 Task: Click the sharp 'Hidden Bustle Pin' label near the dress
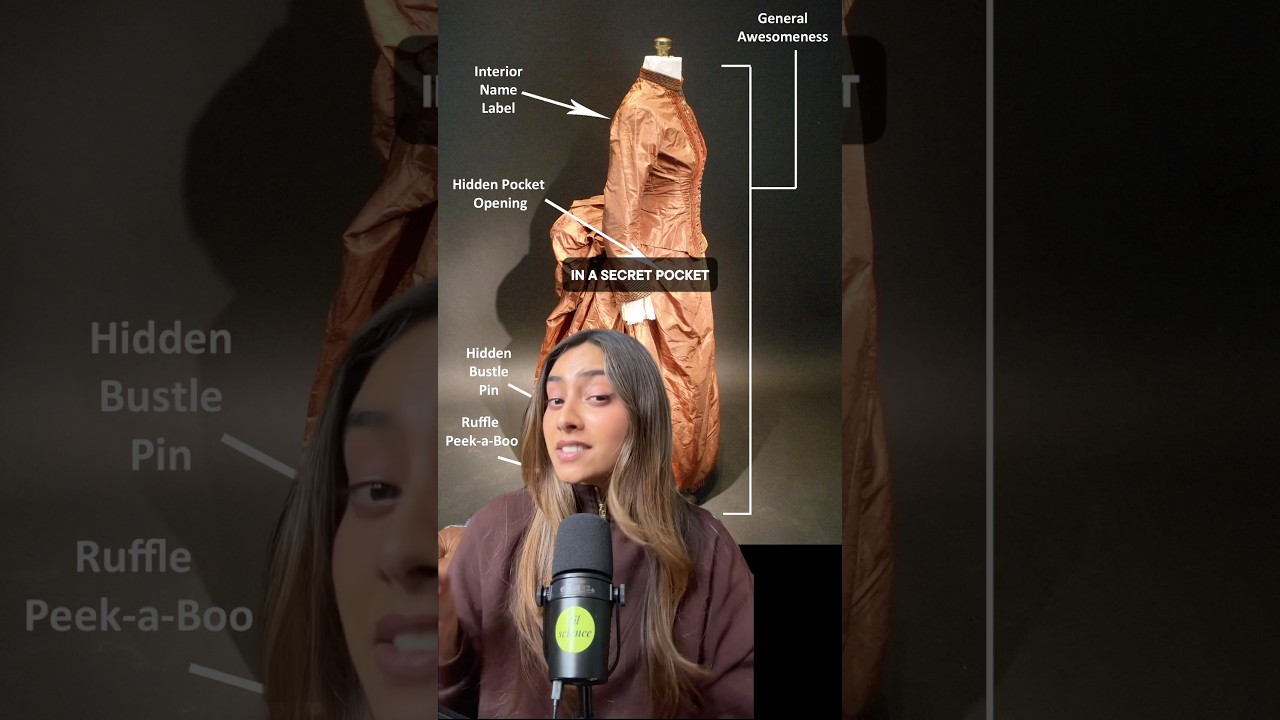tap(489, 371)
